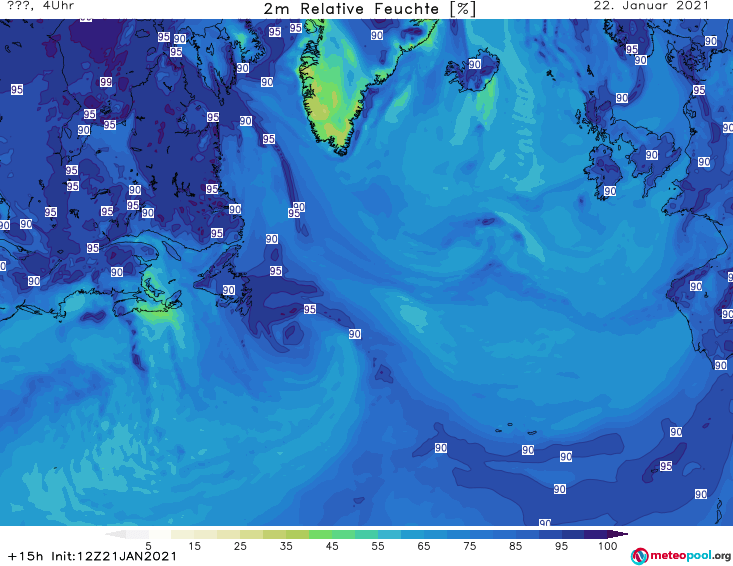
Task: Click legend value '65' on the color scale
Action: (x=424, y=546)
